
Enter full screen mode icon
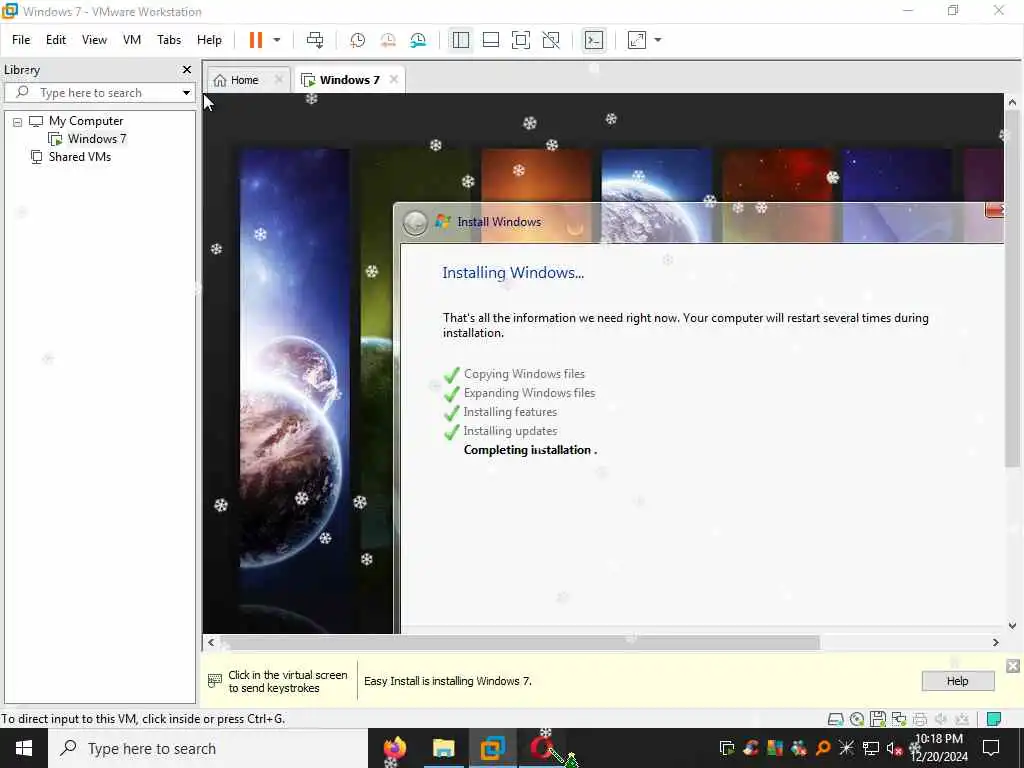[x=520, y=40]
